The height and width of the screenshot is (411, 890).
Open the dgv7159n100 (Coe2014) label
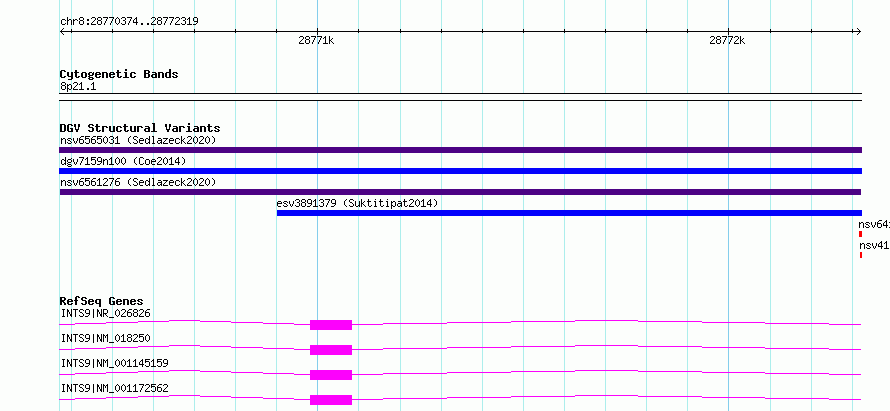tap(123, 161)
